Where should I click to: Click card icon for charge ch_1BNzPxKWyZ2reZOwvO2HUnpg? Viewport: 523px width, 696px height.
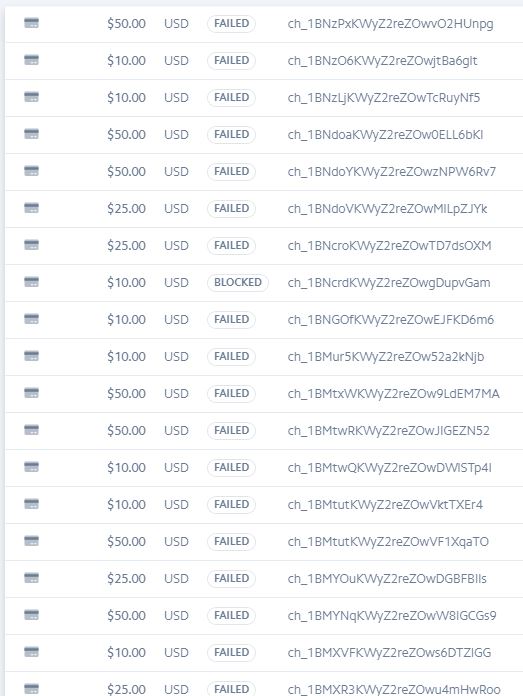point(31,23)
